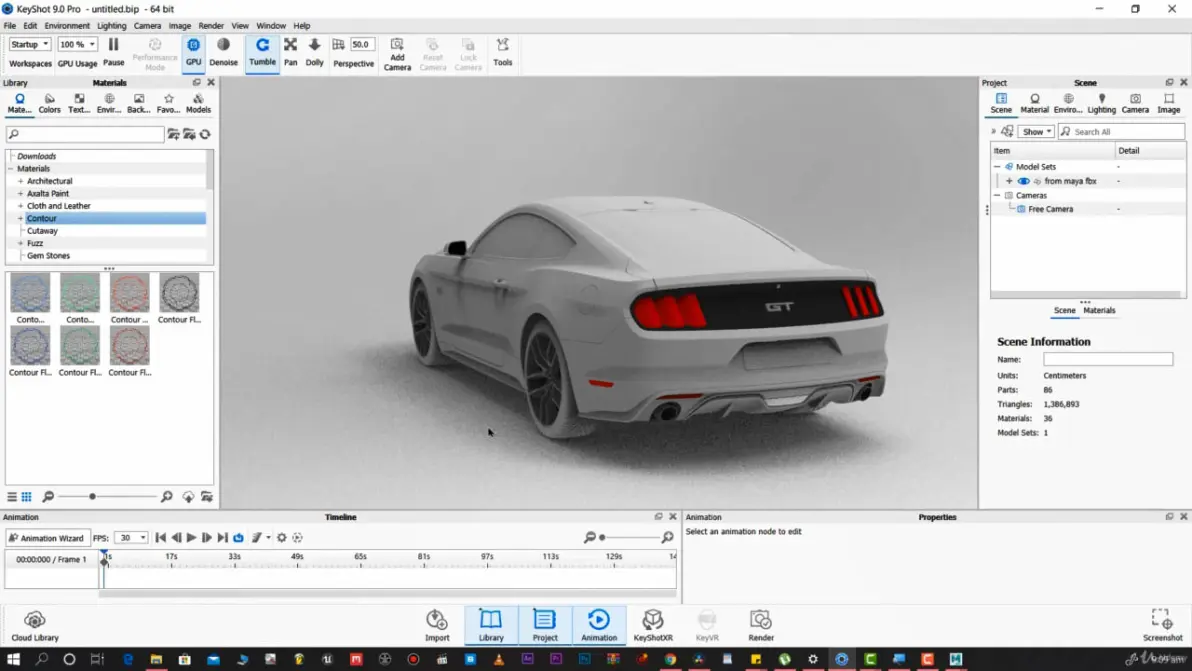Open the Cloud Library
This screenshot has width=1192, height=671.
[34, 626]
